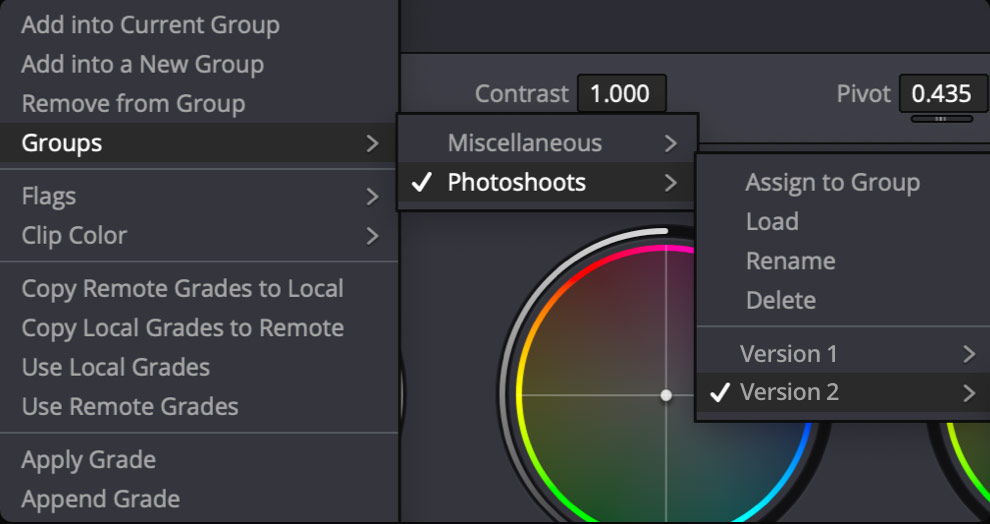The image size is (990, 524).
Task: Choose Add into Current Group
Action: coord(199,25)
